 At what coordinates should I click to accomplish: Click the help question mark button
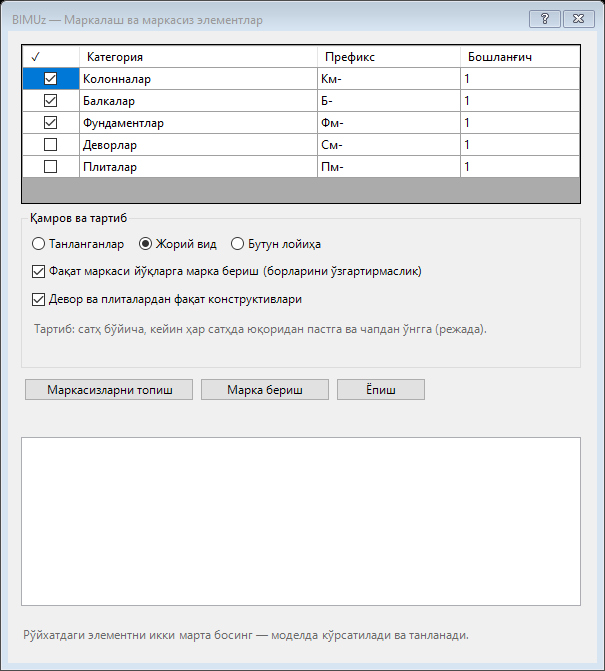point(545,19)
